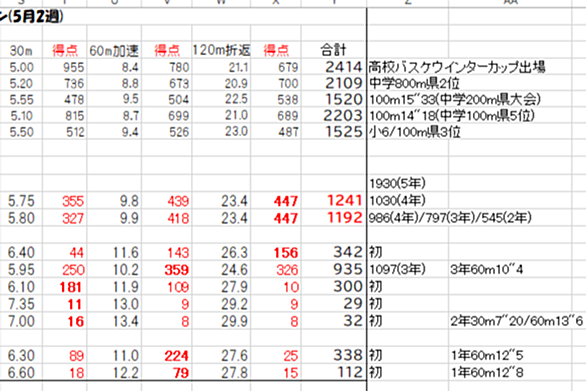Screen dimensions: 586x391
Task: Click the 120m time 20.9
Action: tap(236, 83)
